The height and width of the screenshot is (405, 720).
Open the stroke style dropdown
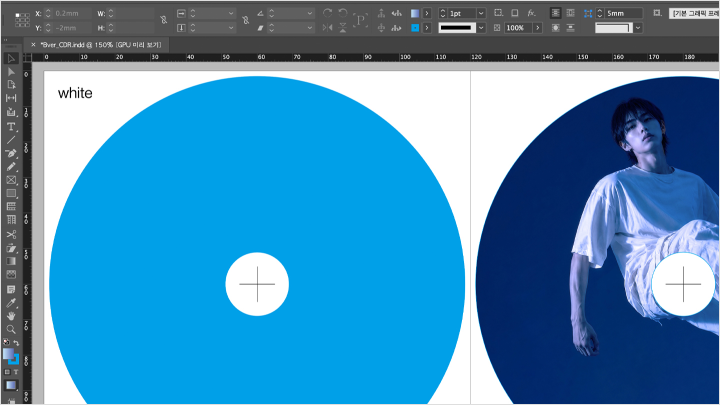coord(481,28)
